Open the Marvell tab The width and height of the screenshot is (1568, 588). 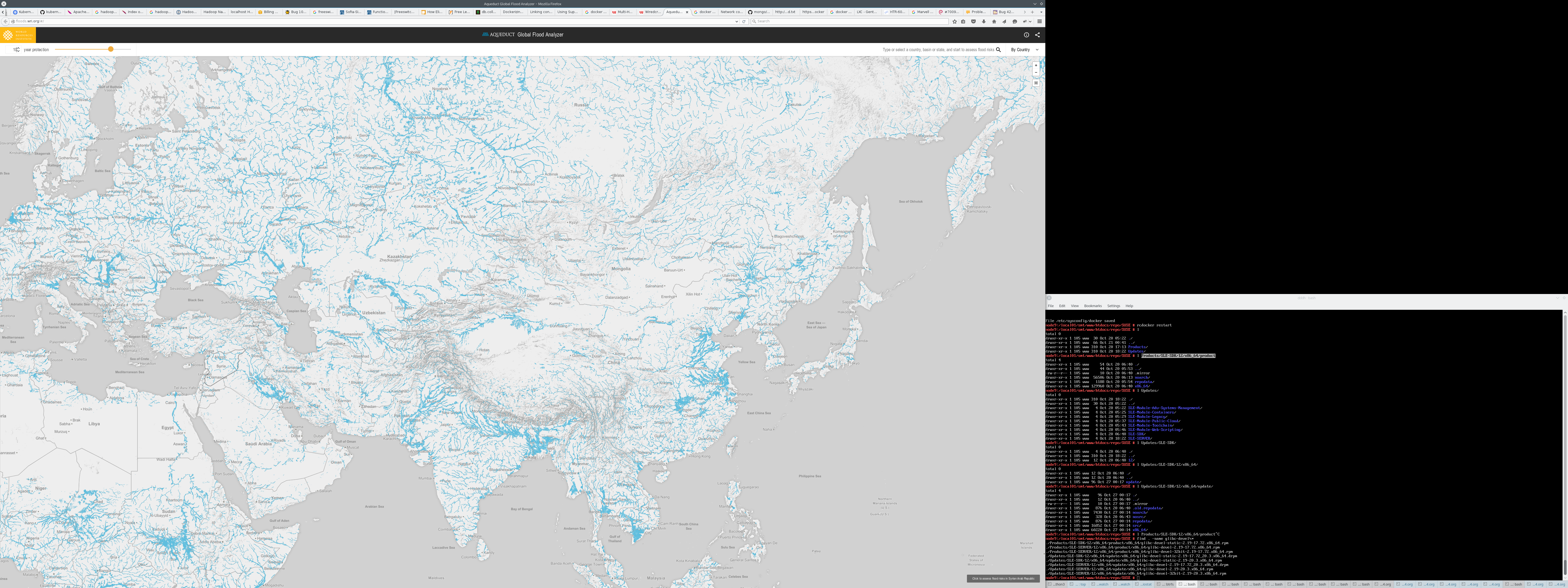tap(923, 12)
